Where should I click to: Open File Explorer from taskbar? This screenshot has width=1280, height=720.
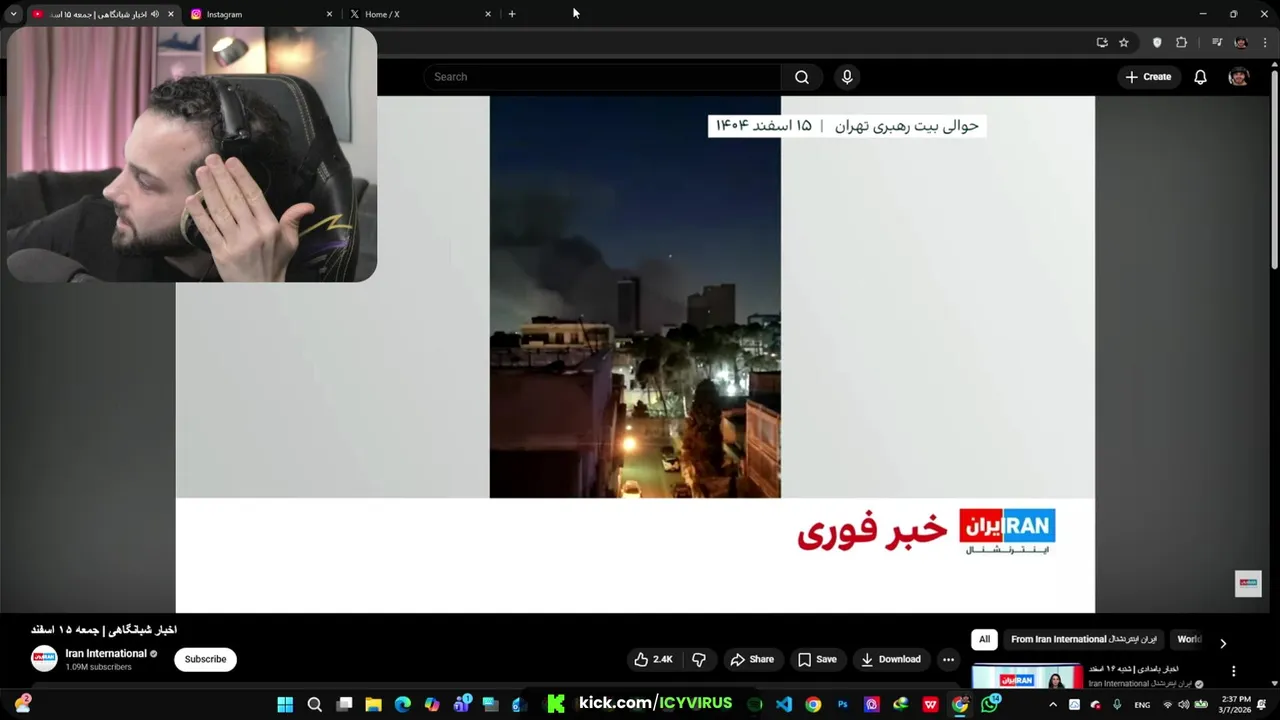(x=373, y=704)
